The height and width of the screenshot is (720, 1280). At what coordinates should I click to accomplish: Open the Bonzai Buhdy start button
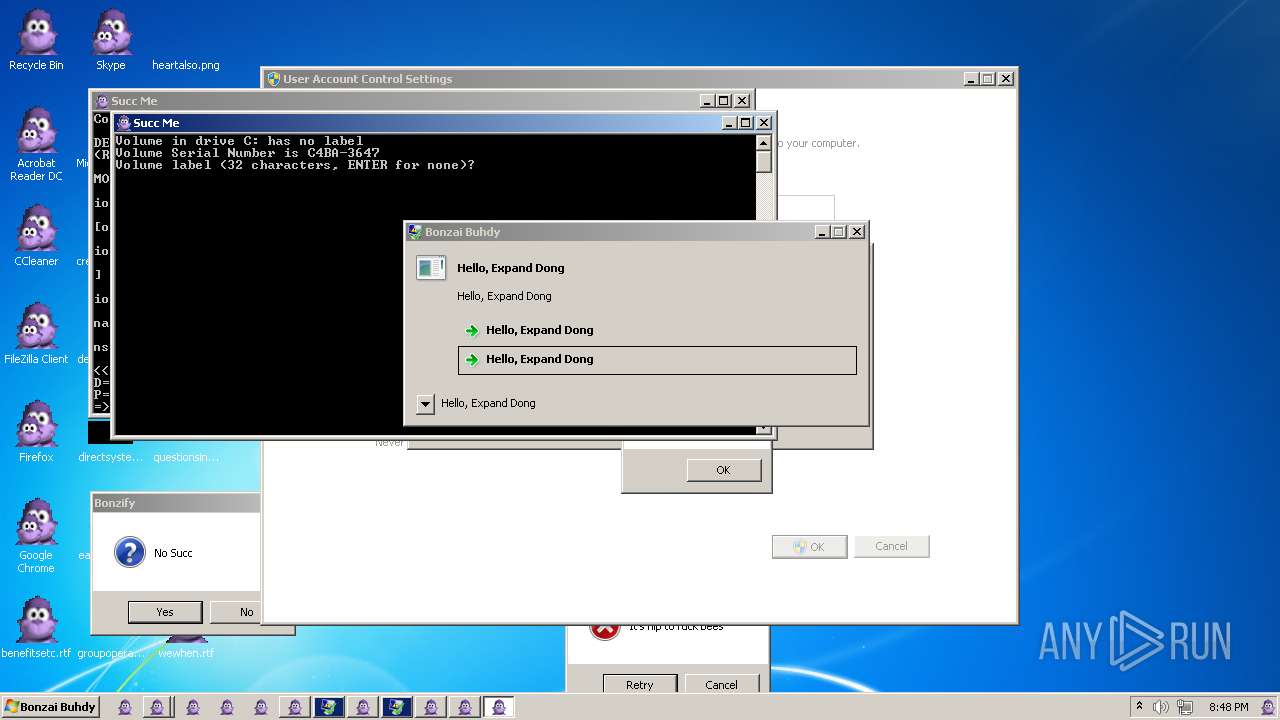[x=50, y=707]
